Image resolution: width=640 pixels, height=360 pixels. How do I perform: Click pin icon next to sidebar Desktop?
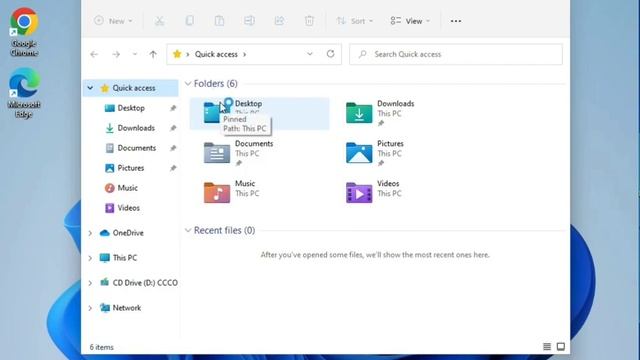[x=173, y=108]
